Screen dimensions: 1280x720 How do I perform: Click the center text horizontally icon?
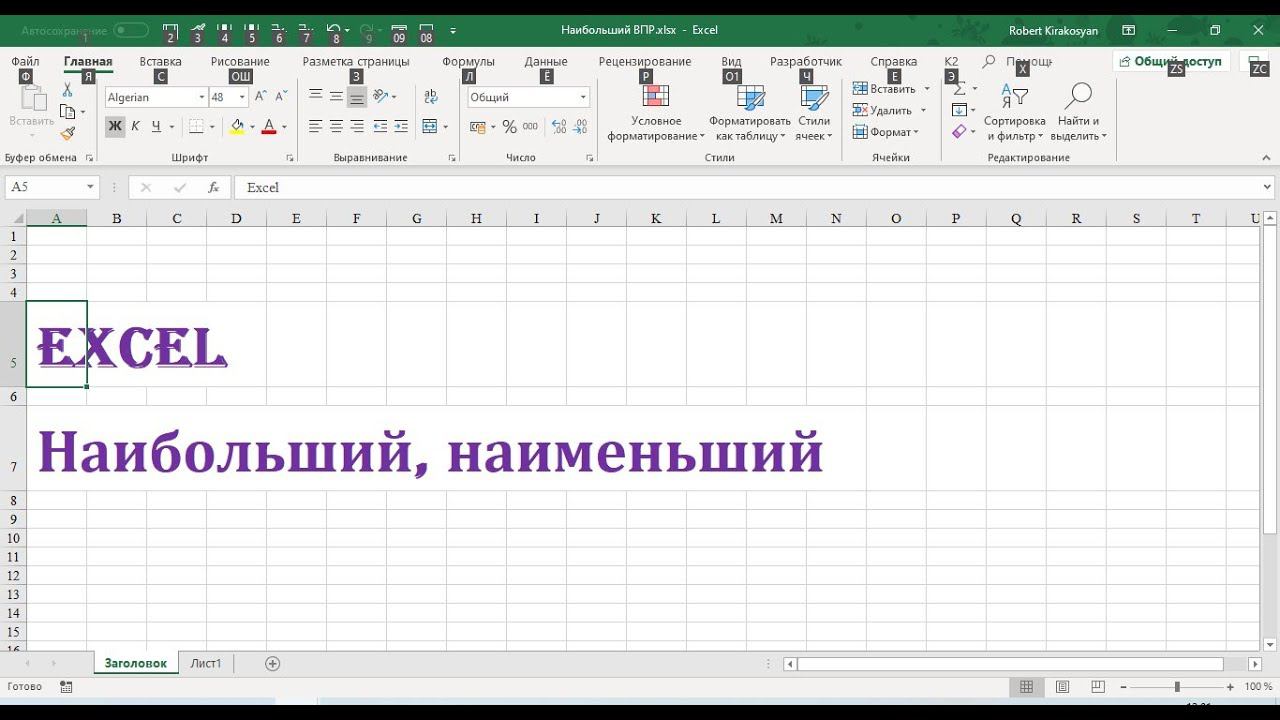click(336, 127)
